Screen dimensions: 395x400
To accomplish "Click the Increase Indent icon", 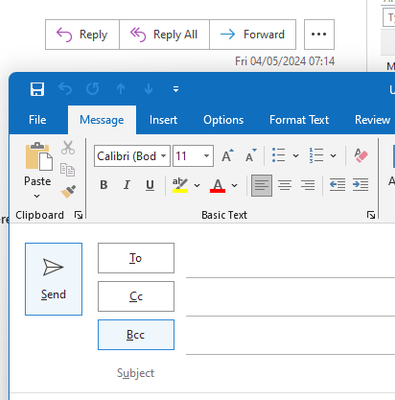I will click(x=360, y=185).
